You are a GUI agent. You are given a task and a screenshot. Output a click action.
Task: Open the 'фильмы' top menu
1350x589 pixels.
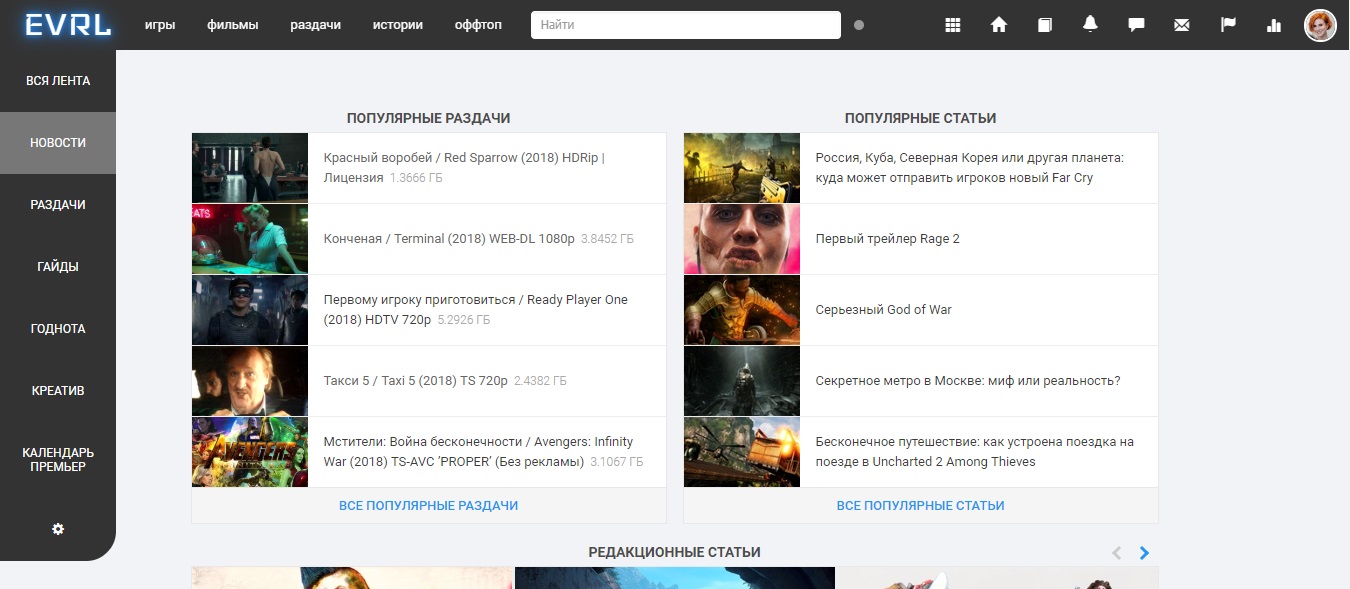pyautogui.click(x=233, y=25)
